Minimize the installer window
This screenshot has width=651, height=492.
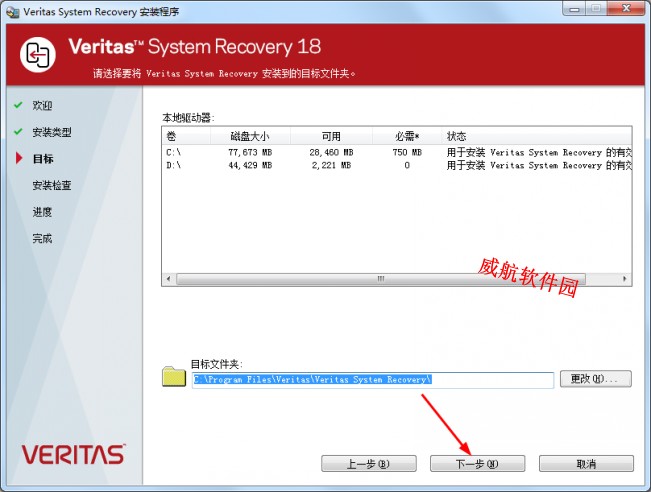[575, 8]
